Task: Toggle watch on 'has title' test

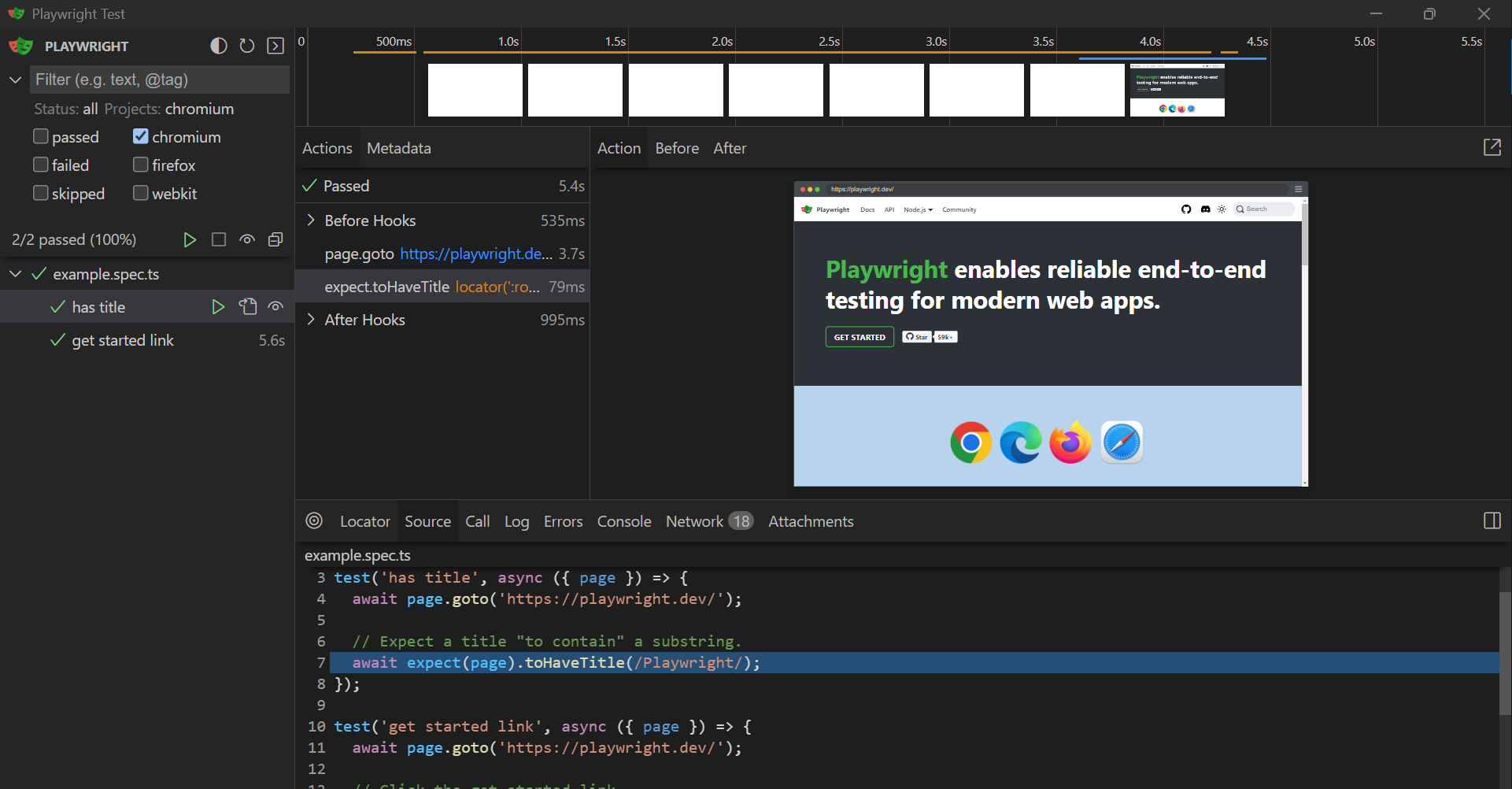Action: [x=275, y=307]
